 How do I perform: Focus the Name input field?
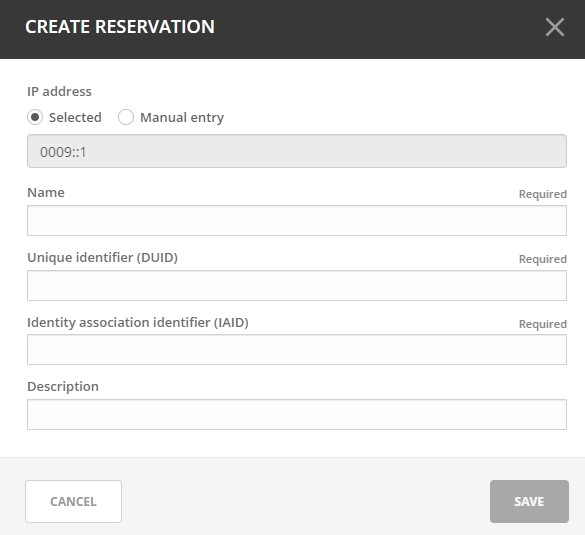click(x=297, y=220)
